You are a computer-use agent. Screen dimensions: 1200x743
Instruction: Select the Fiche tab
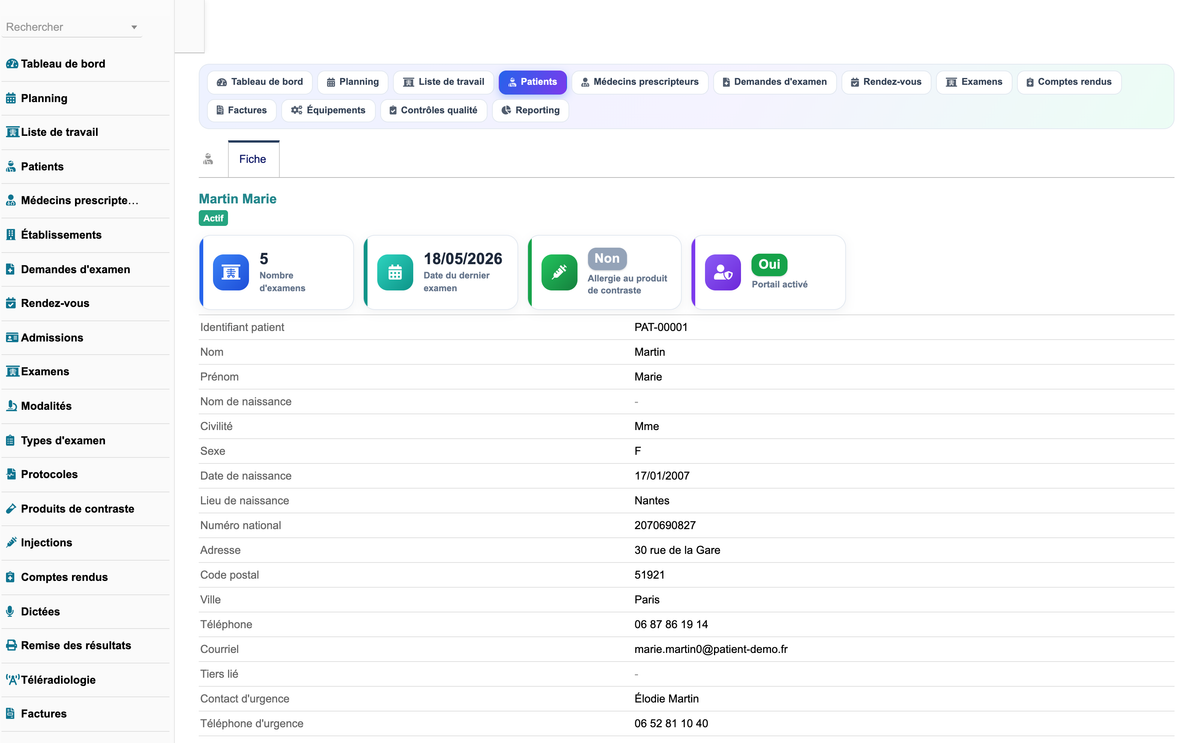click(x=253, y=159)
